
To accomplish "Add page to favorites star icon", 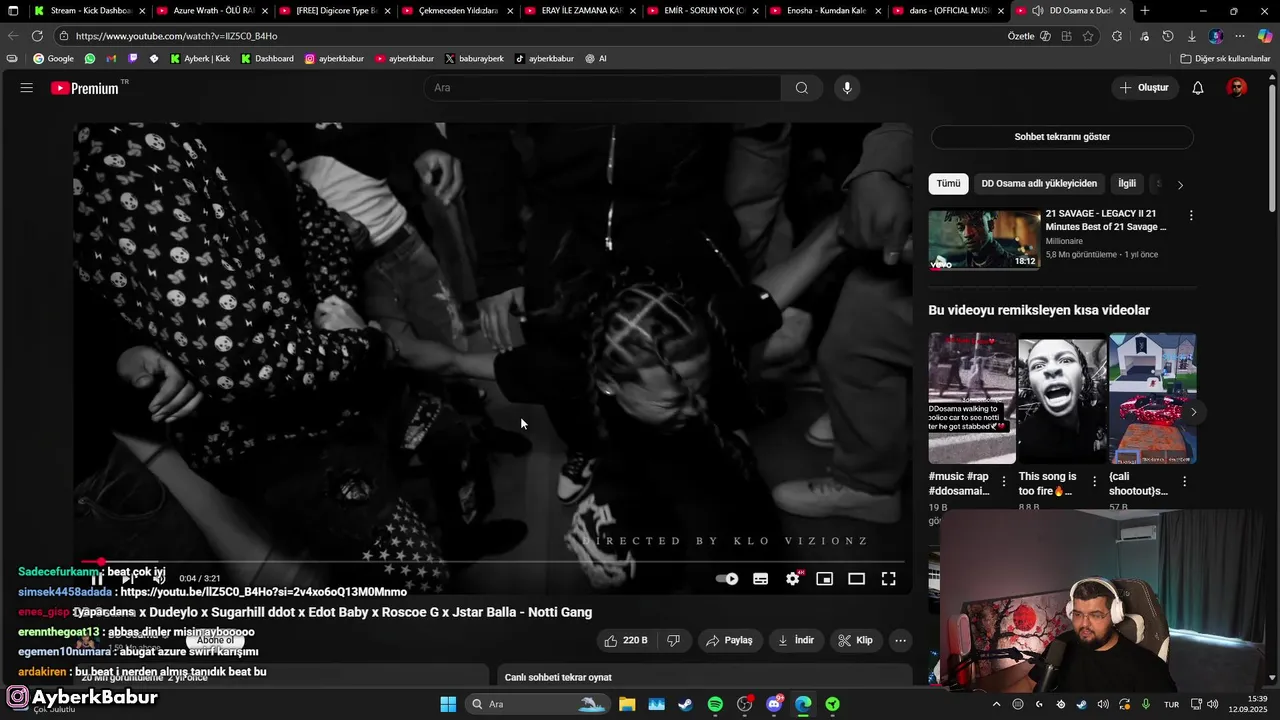I will tap(1088, 36).
